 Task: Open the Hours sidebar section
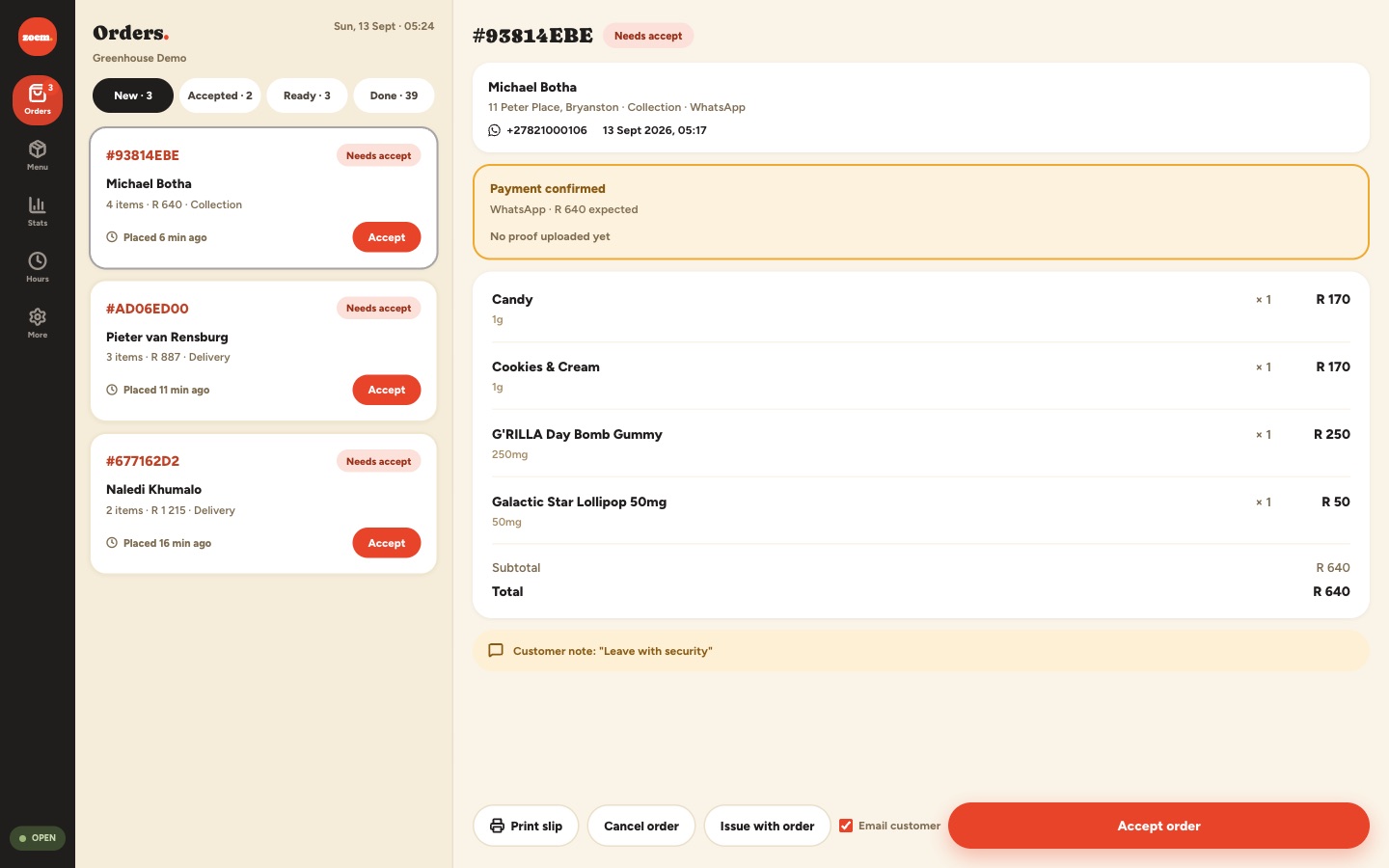click(x=38, y=267)
